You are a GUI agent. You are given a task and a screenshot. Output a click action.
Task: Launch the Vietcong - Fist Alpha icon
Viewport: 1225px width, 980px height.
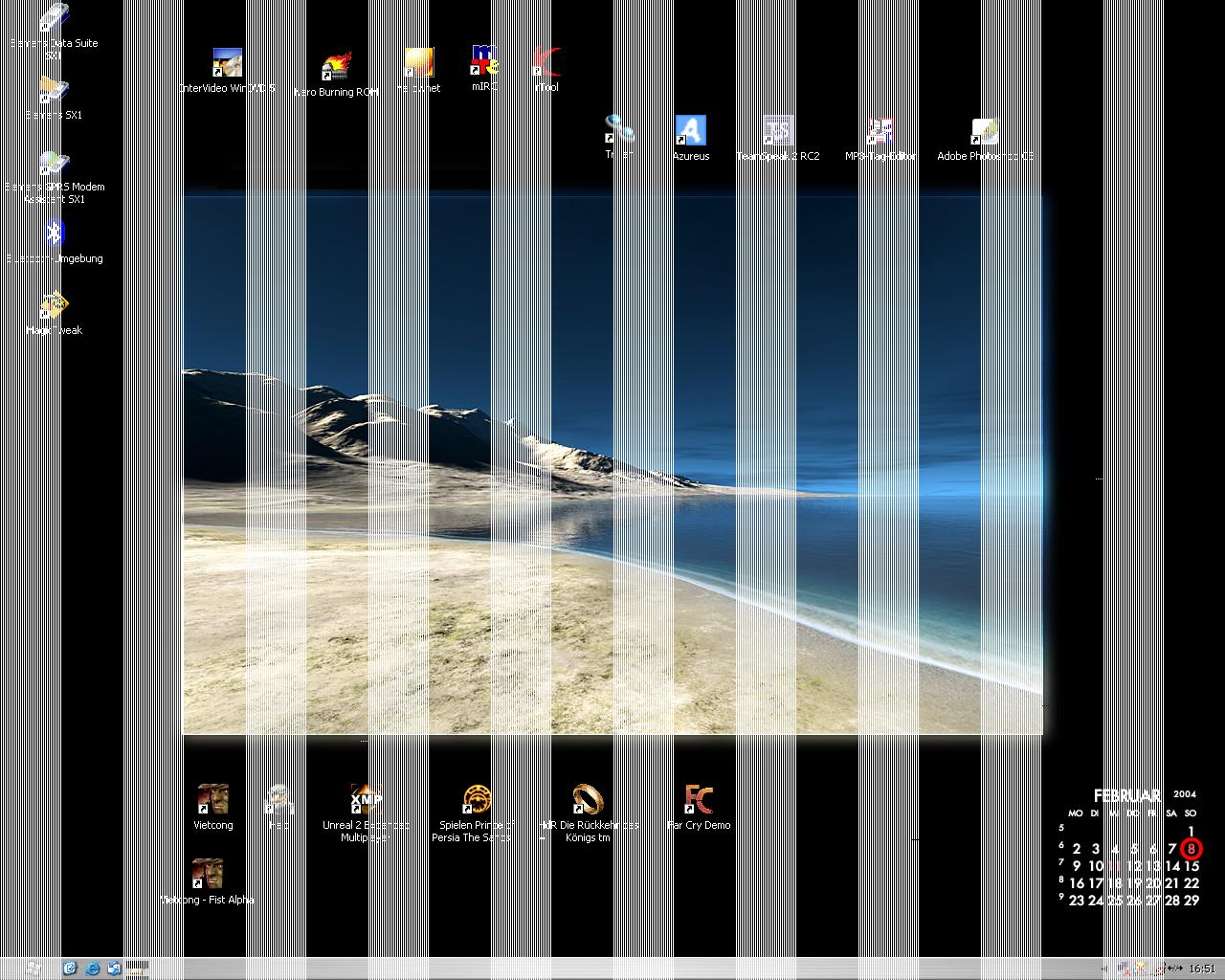pyautogui.click(x=207, y=874)
